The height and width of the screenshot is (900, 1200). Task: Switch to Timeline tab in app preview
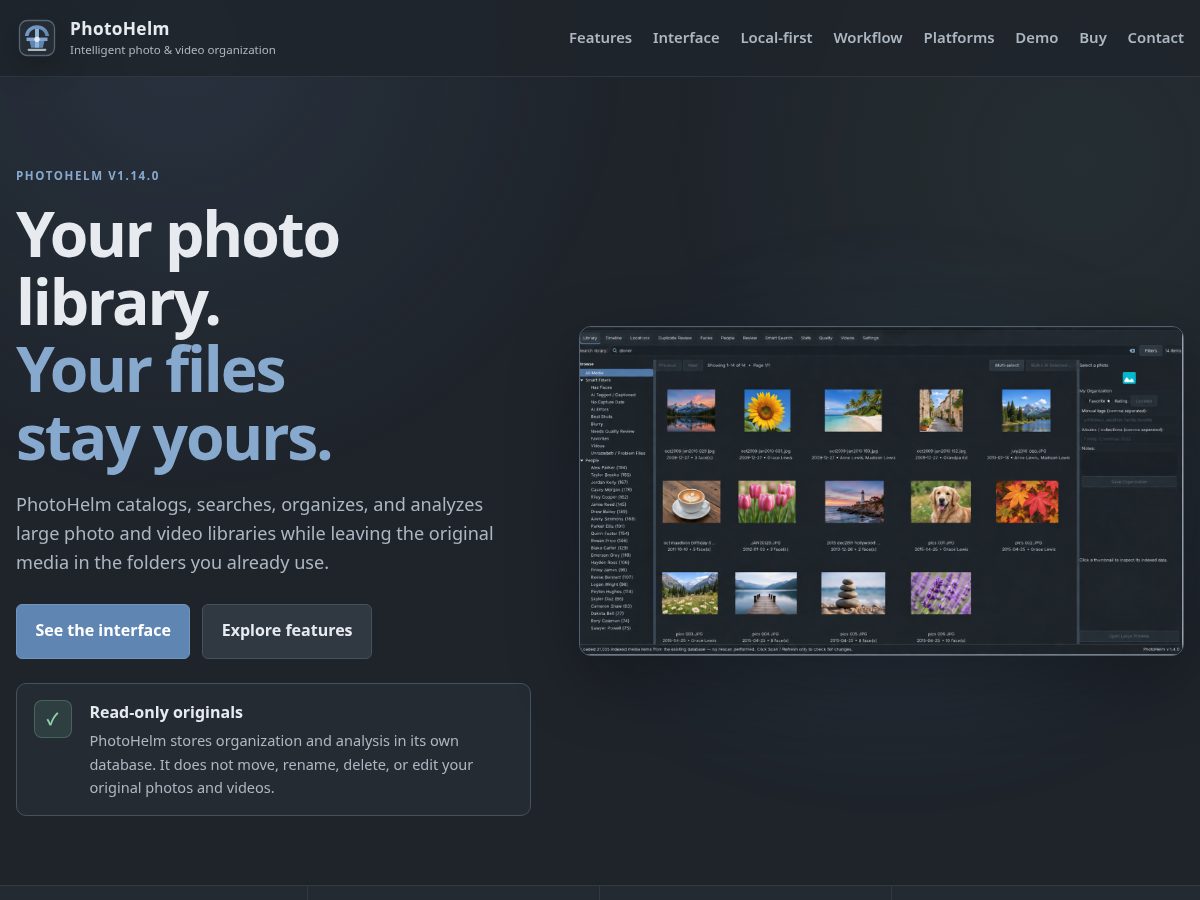[613, 338]
